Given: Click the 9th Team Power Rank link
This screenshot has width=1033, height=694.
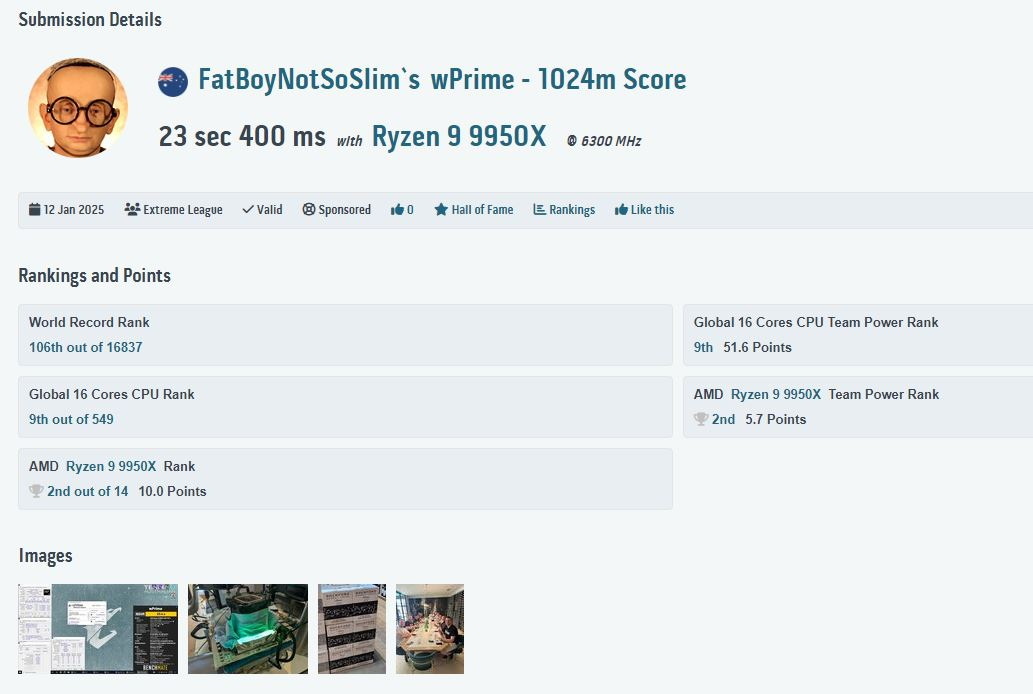Looking at the screenshot, I should point(703,347).
